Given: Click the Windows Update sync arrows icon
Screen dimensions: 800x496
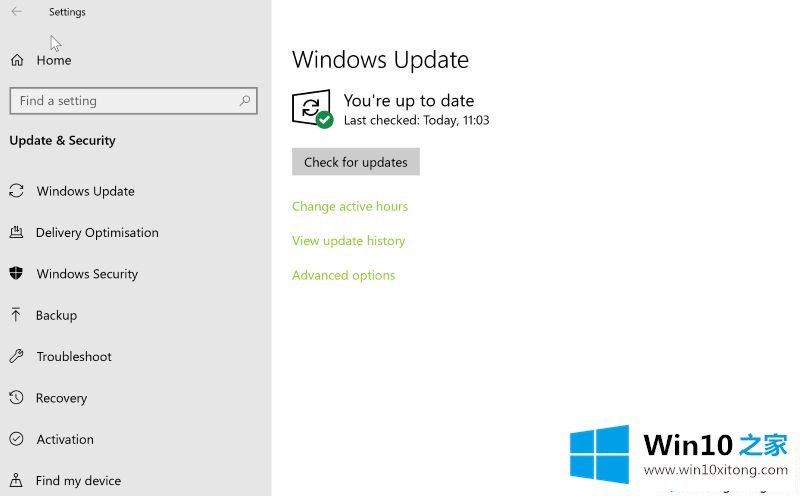Looking at the screenshot, I should 16,191.
